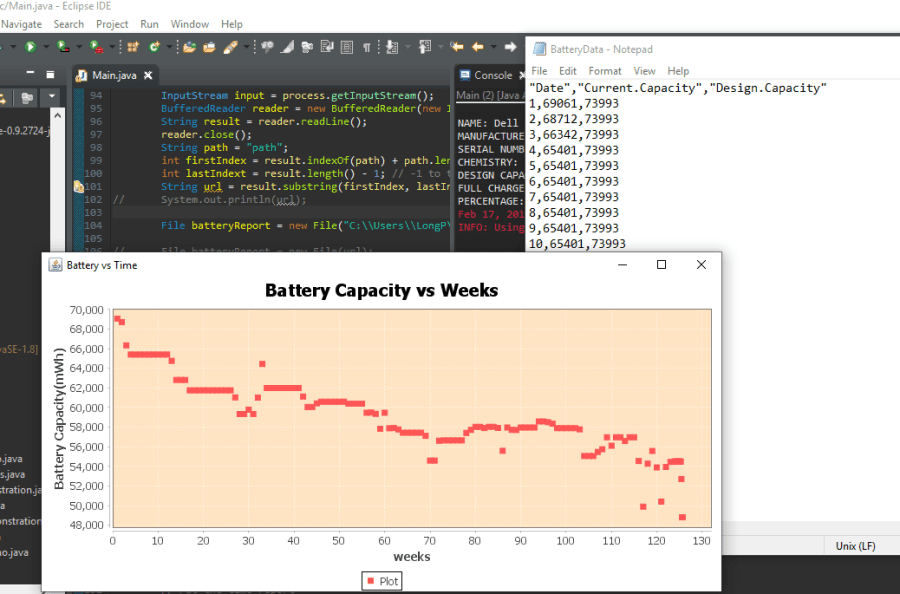Click the red Plot legend swatch
The image size is (900, 594).
click(x=370, y=581)
